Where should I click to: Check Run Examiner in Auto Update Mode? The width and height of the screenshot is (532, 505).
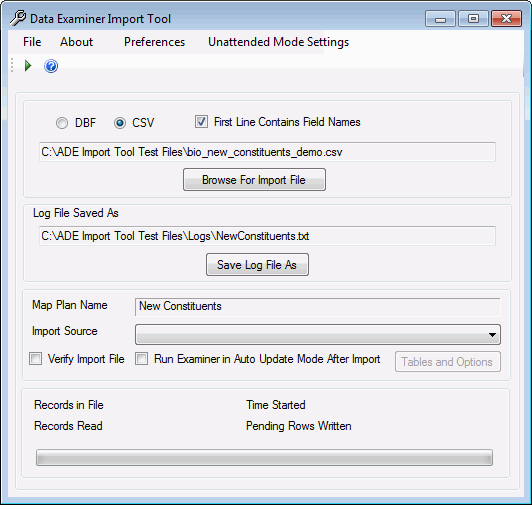point(141,359)
